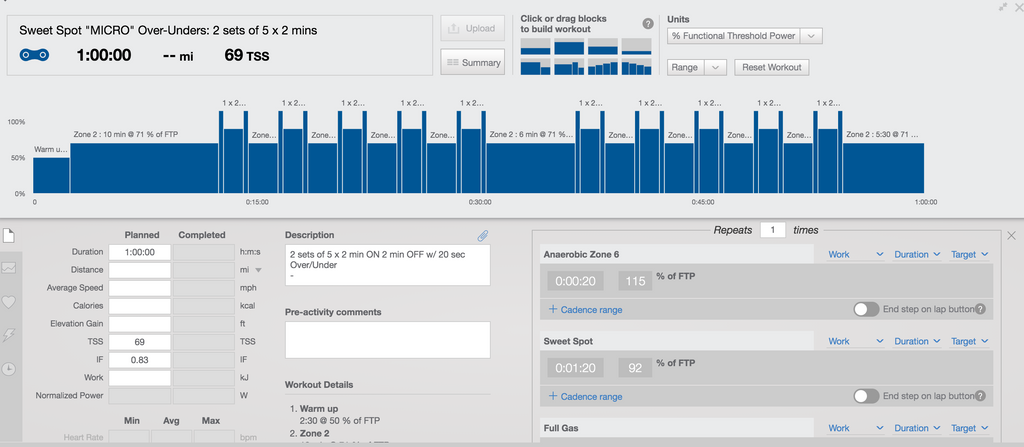The width and height of the screenshot is (1024, 447).
Task: Edit the 115 % of FTP field
Action: [x=635, y=281]
